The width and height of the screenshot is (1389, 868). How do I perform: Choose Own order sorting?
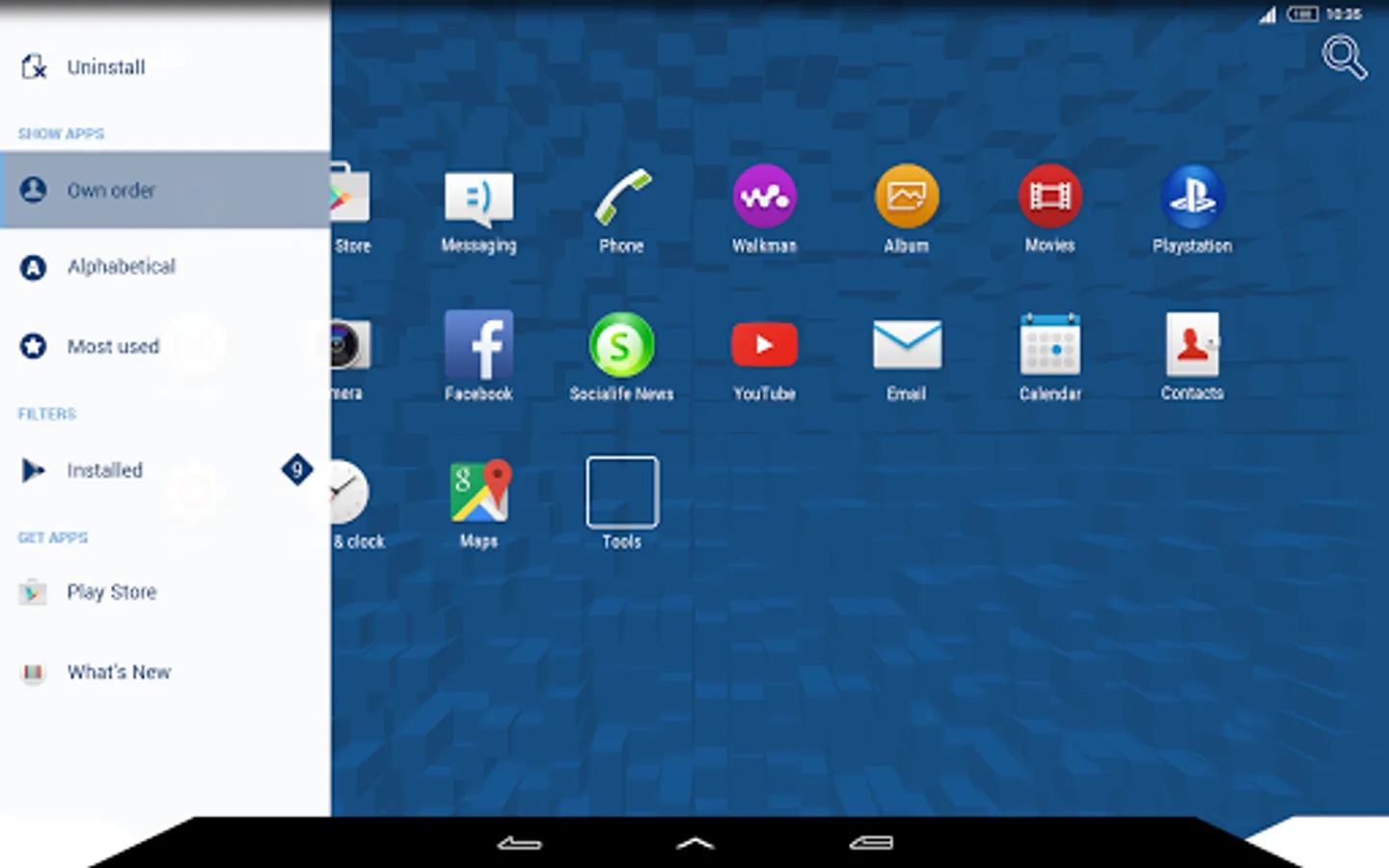pyautogui.click(x=166, y=190)
